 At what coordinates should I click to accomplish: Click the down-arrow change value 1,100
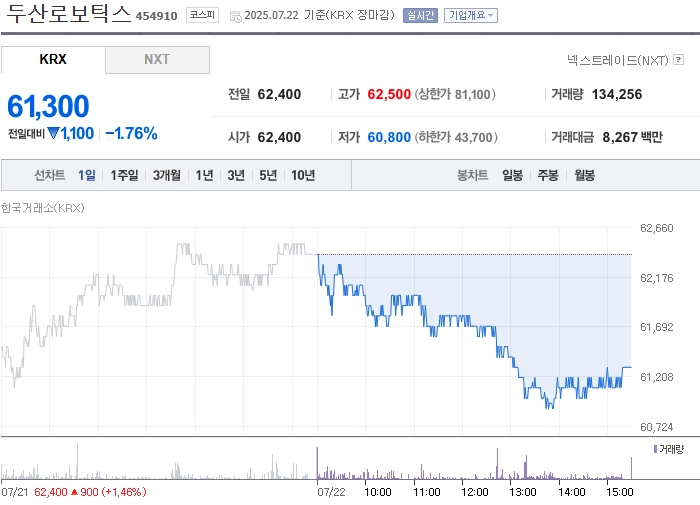(x=71, y=133)
